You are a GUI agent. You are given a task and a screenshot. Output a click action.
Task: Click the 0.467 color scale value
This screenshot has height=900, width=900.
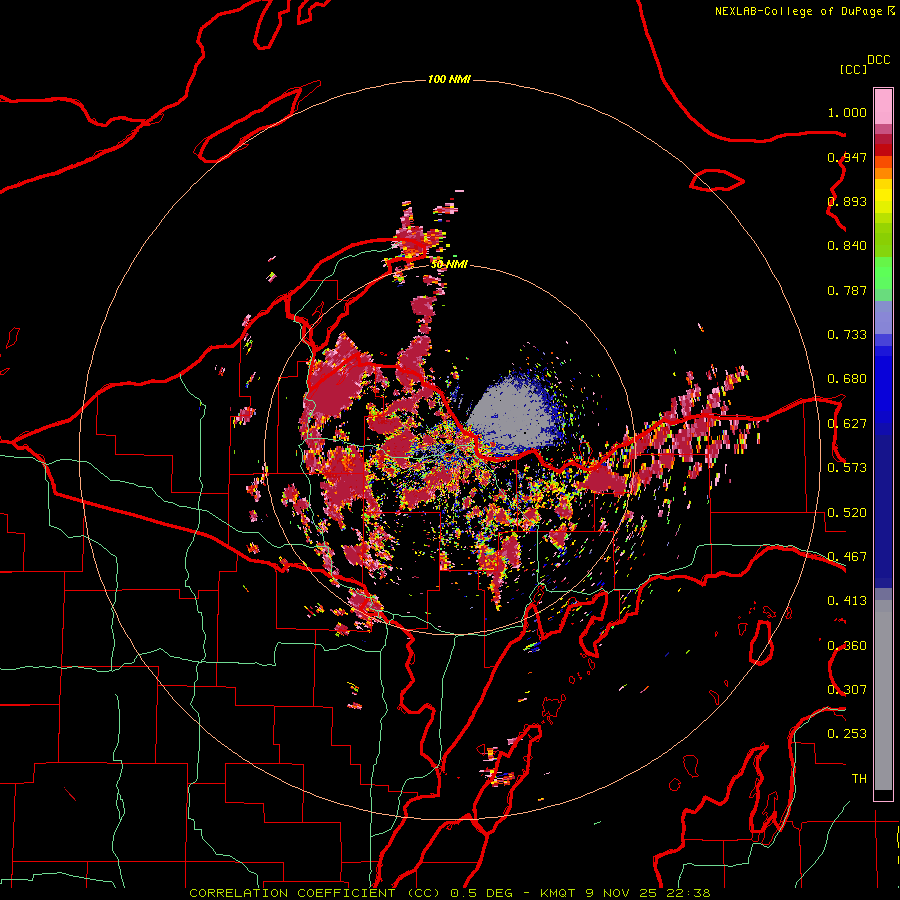tap(847, 557)
